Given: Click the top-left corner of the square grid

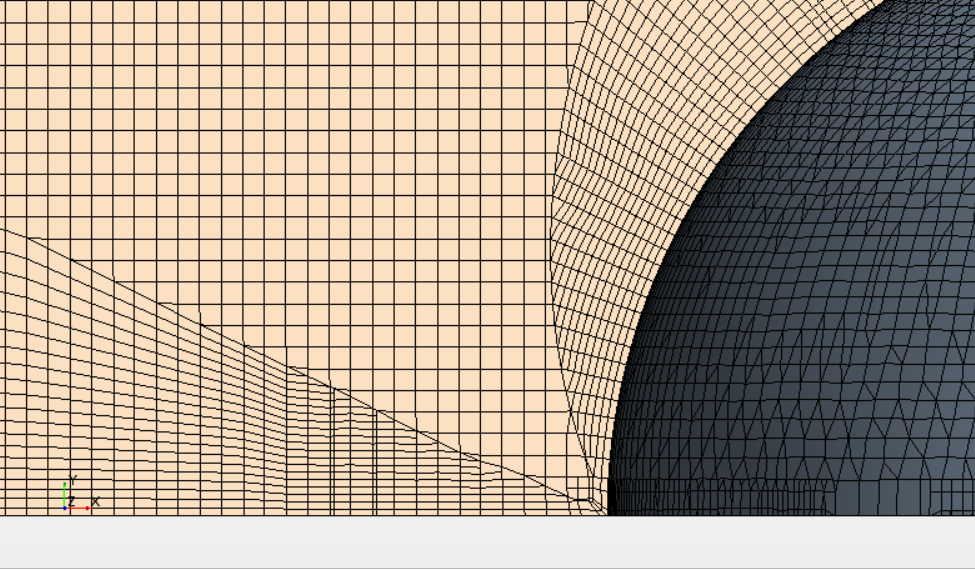Looking at the screenshot, I should [x=4, y=4].
